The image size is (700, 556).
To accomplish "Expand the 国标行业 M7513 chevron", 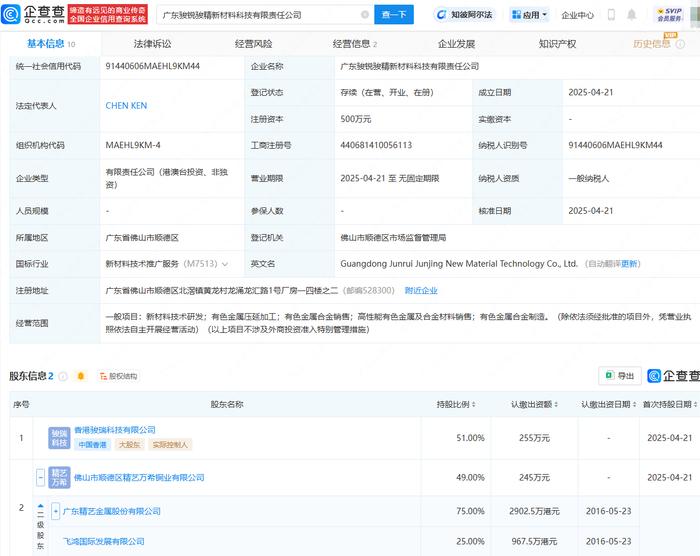I will click(x=225, y=264).
